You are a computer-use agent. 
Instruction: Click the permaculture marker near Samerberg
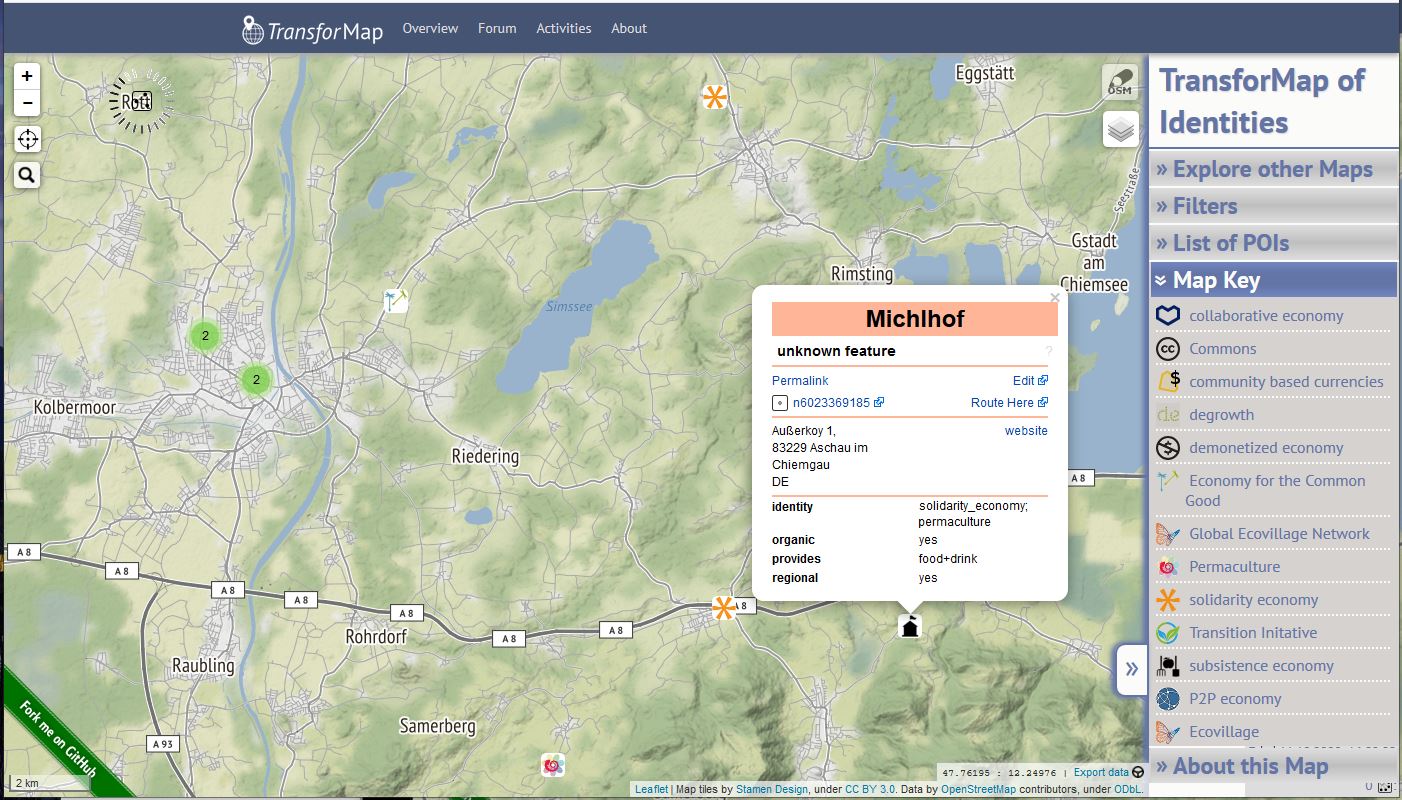coord(553,765)
